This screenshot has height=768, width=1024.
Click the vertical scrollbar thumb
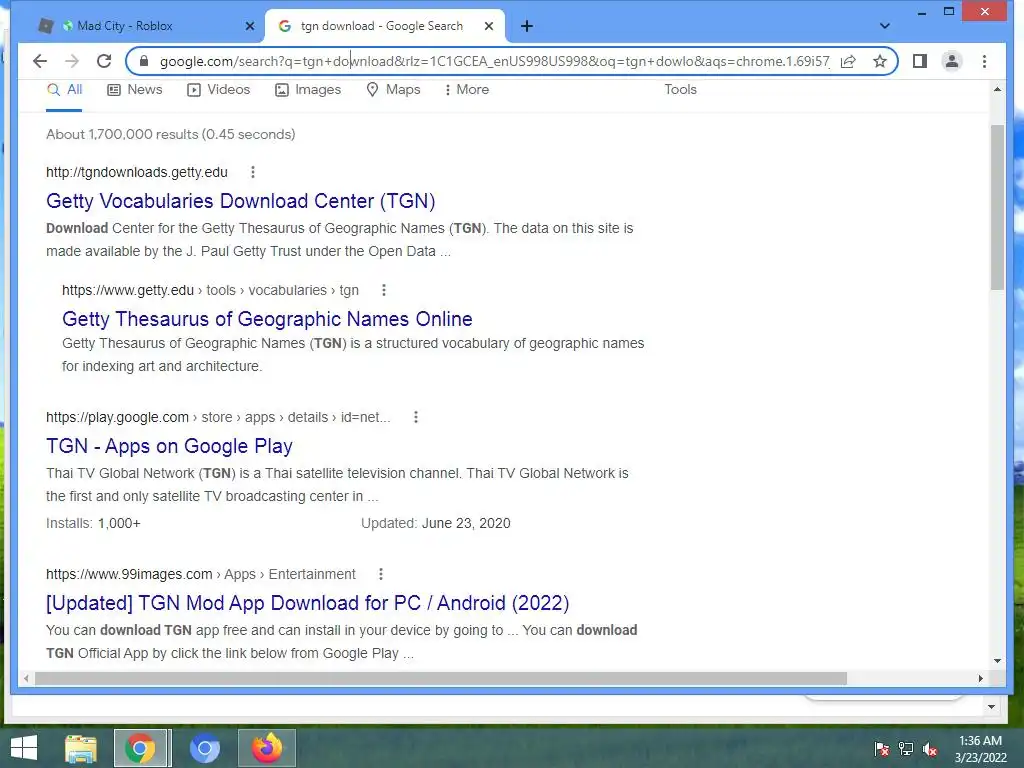(997, 207)
